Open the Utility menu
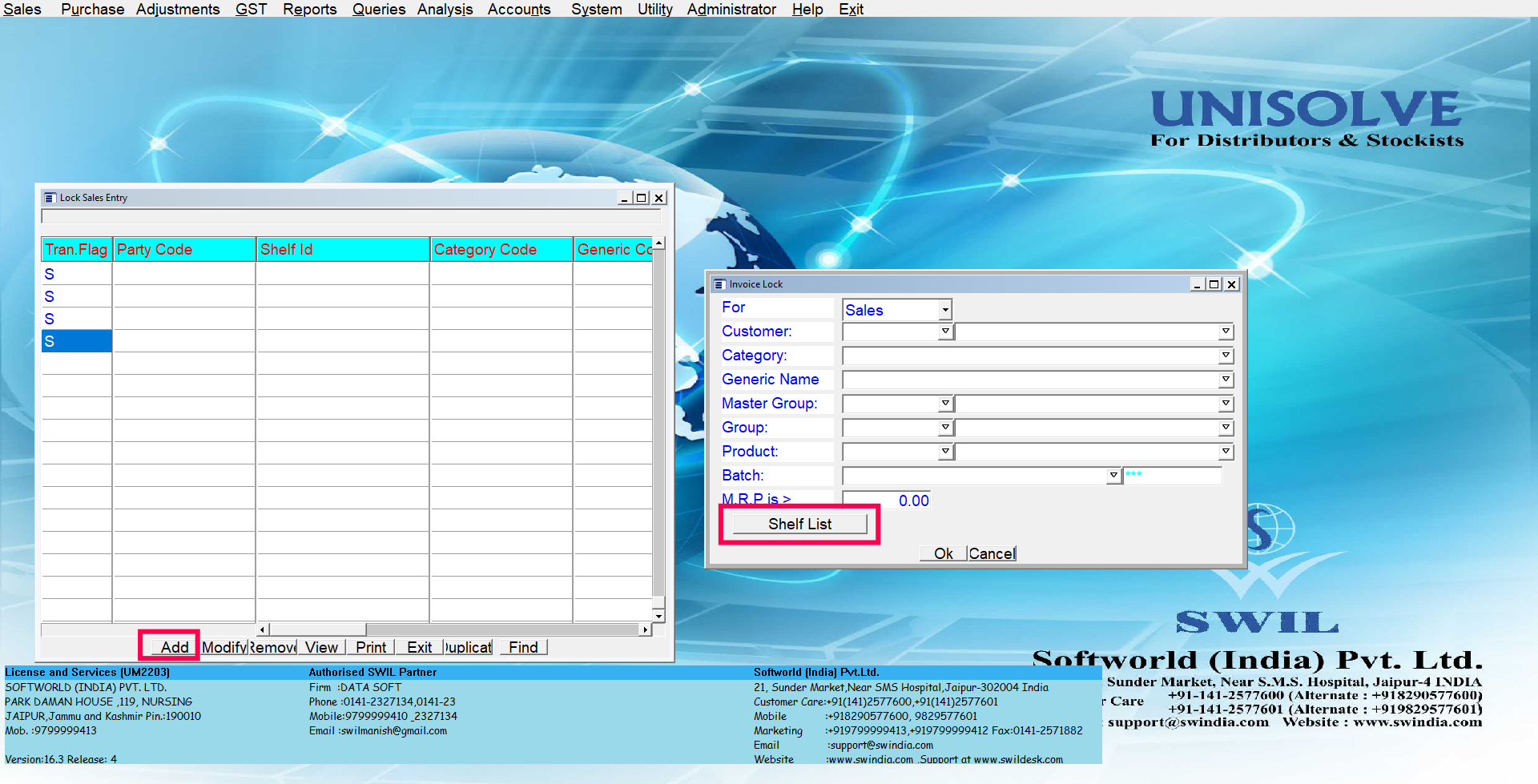This screenshot has width=1538, height=784. [x=654, y=9]
